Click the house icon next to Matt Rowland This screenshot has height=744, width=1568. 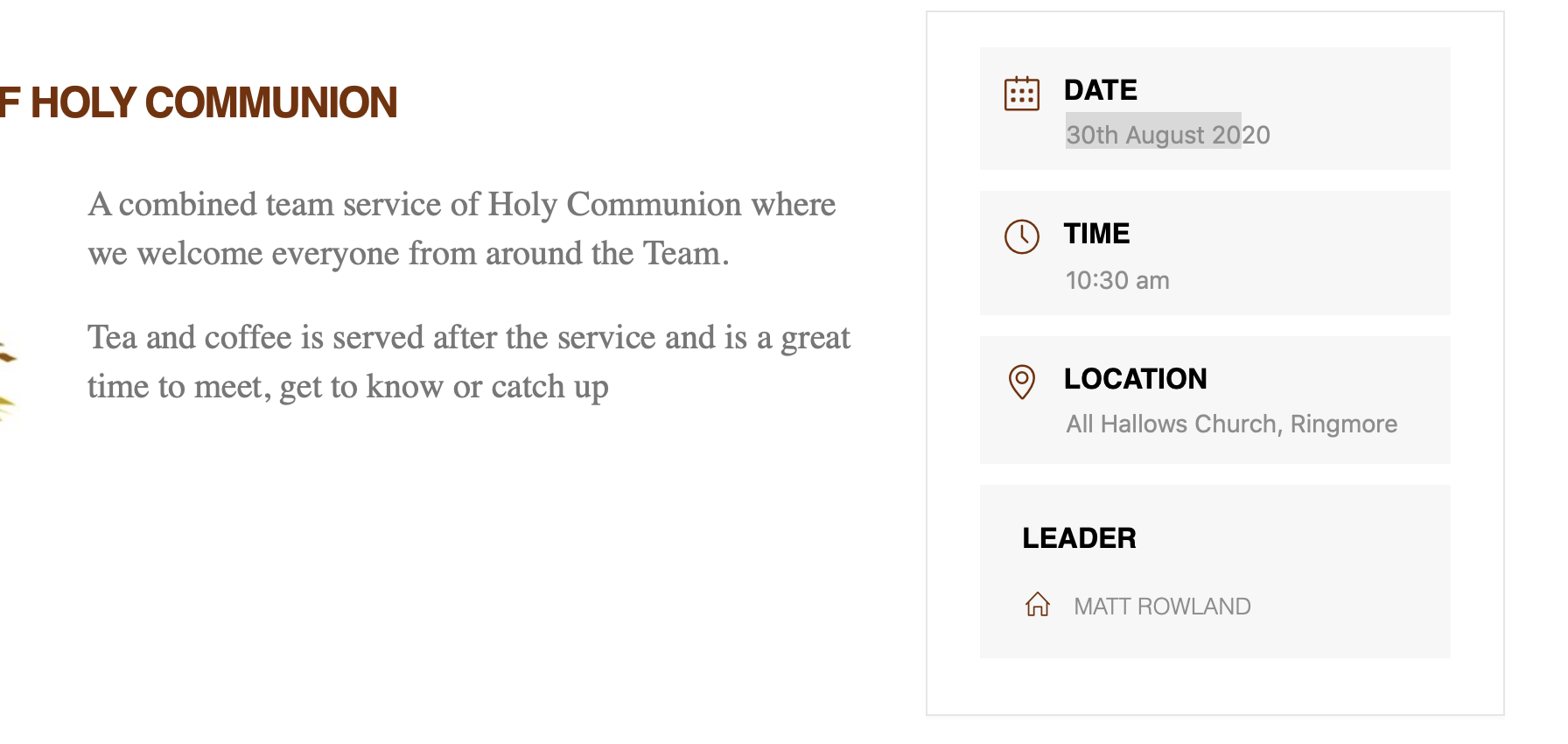tap(1038, 605)
